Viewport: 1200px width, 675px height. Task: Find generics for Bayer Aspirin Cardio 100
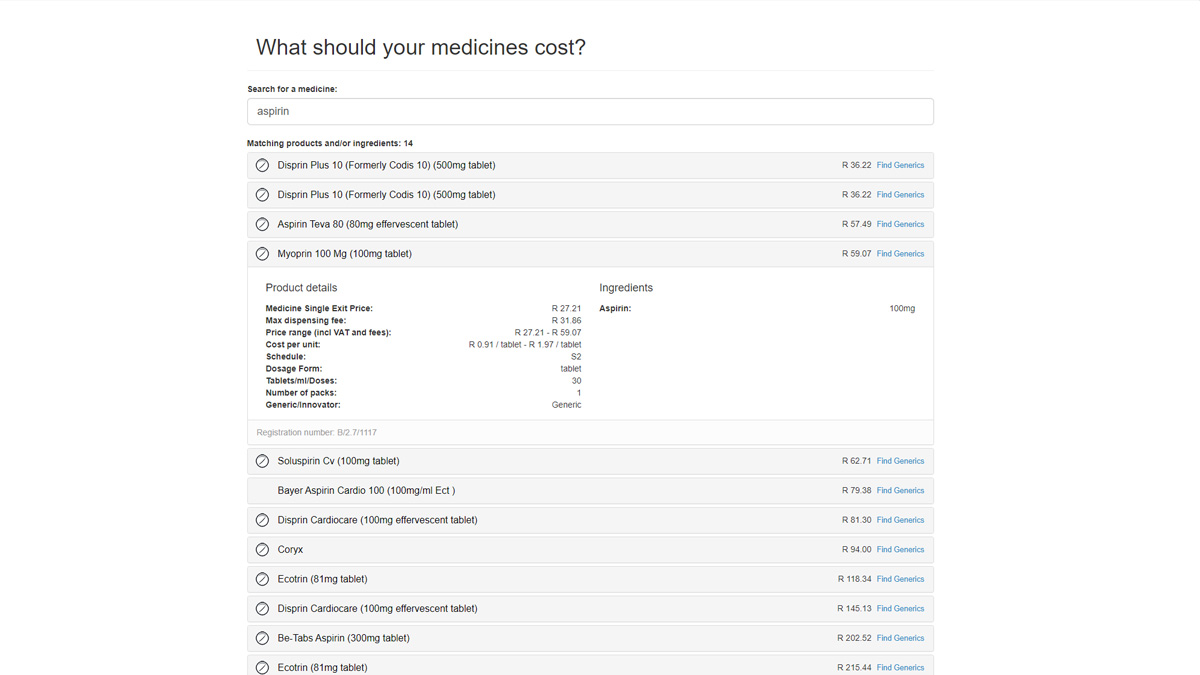point(900,491)
